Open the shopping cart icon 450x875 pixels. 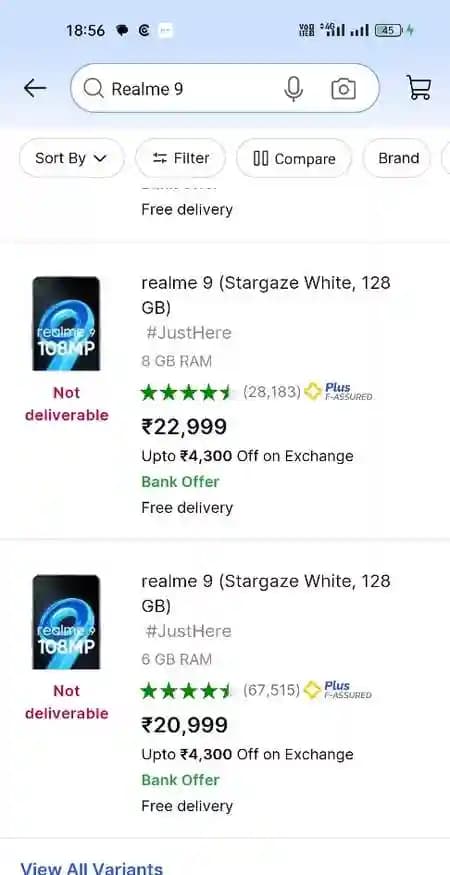pyautogui.click(x=419, y=88)
